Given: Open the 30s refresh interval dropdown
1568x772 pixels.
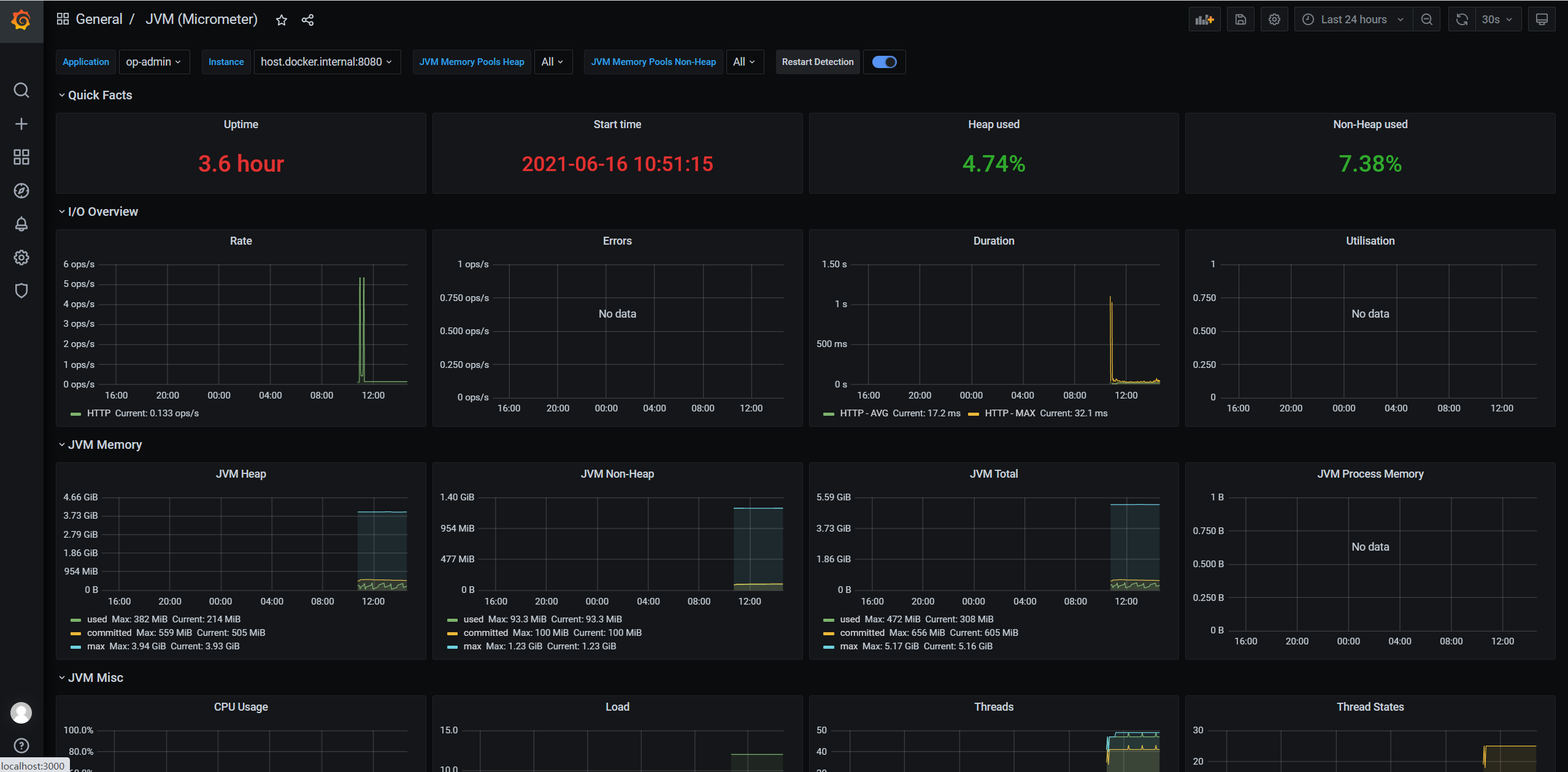Looking at the screenshot, I should point(1498,20).
